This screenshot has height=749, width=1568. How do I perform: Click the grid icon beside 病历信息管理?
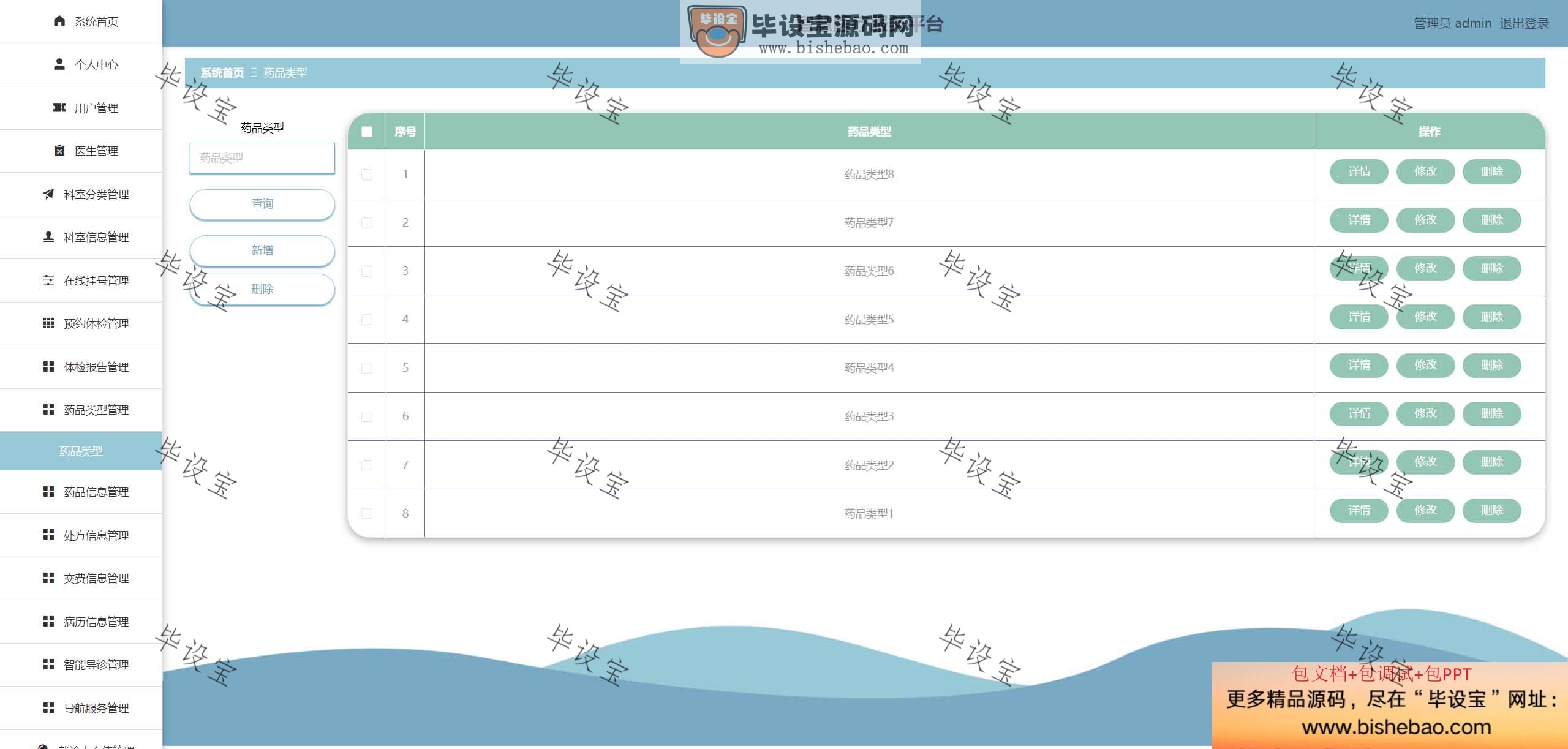click(48, 622)
